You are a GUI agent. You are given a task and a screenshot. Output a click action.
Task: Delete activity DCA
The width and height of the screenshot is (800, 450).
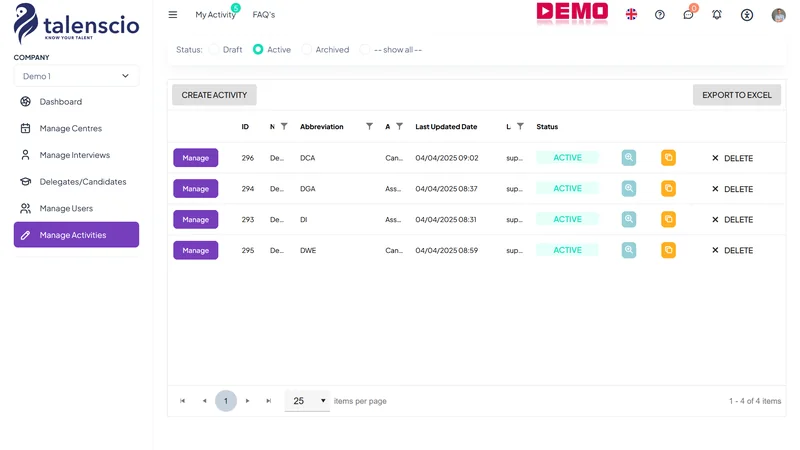pos(732,158)
